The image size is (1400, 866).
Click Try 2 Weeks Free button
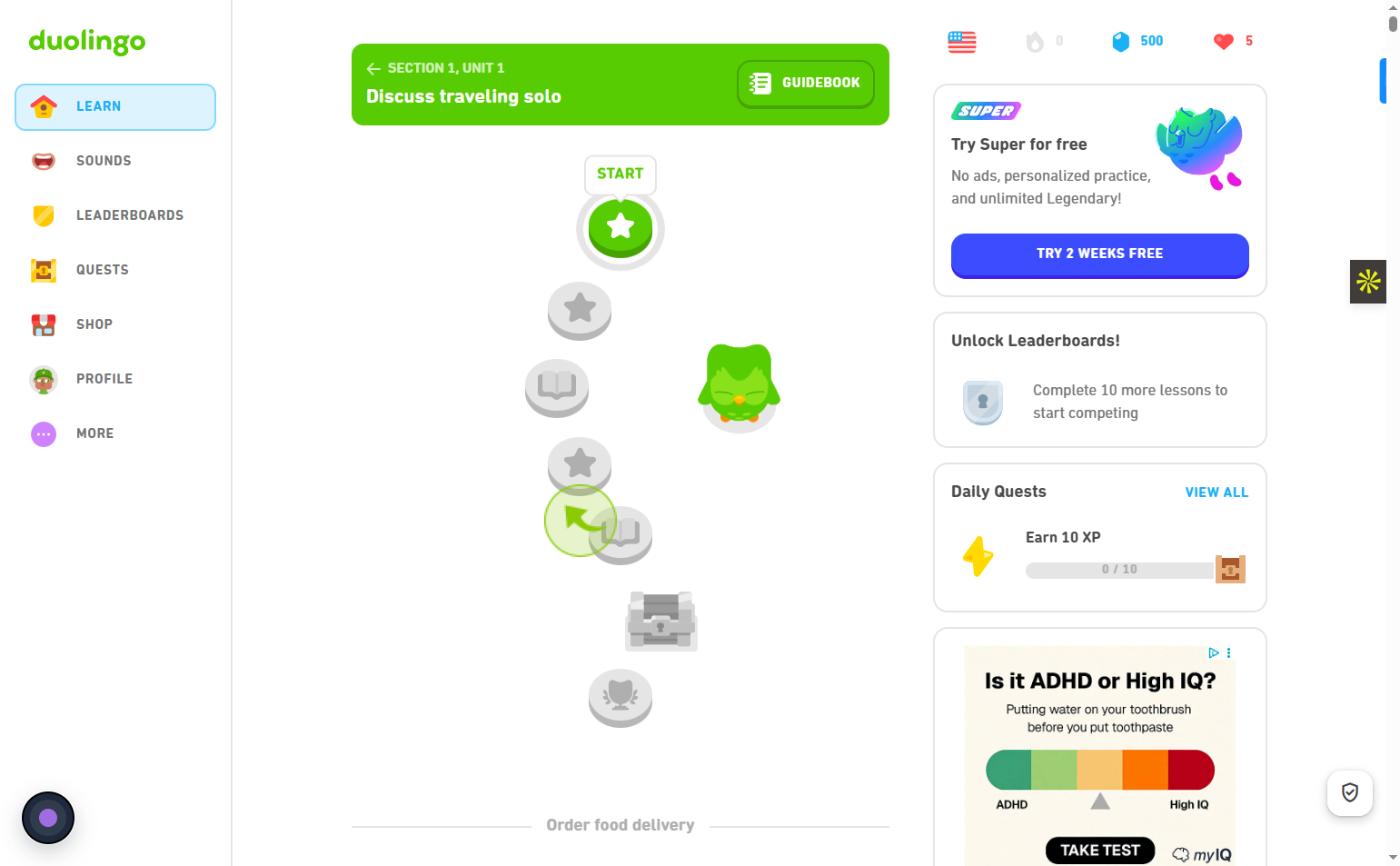click(x=1100, y=254)
